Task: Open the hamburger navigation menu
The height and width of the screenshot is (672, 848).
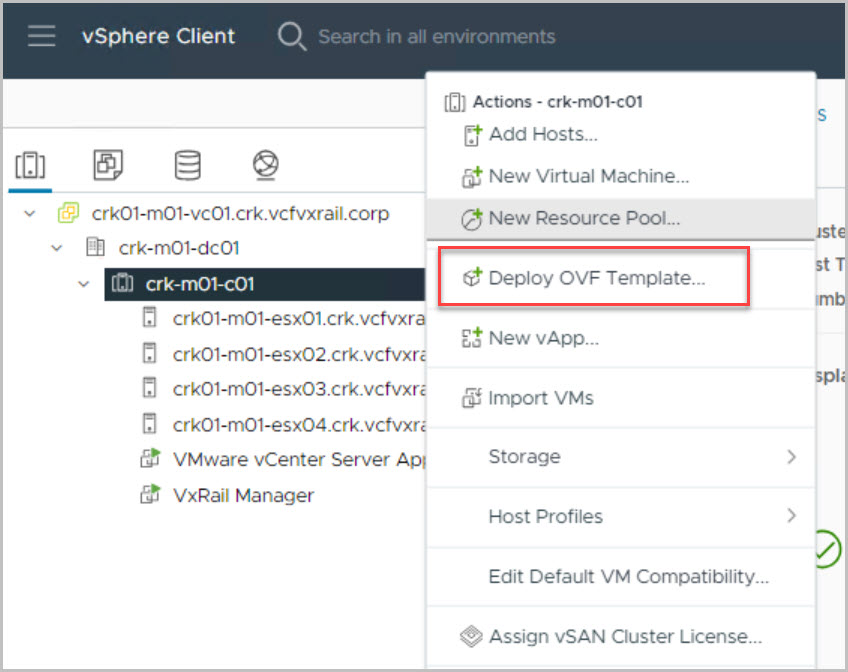Action: click(42, 37)
